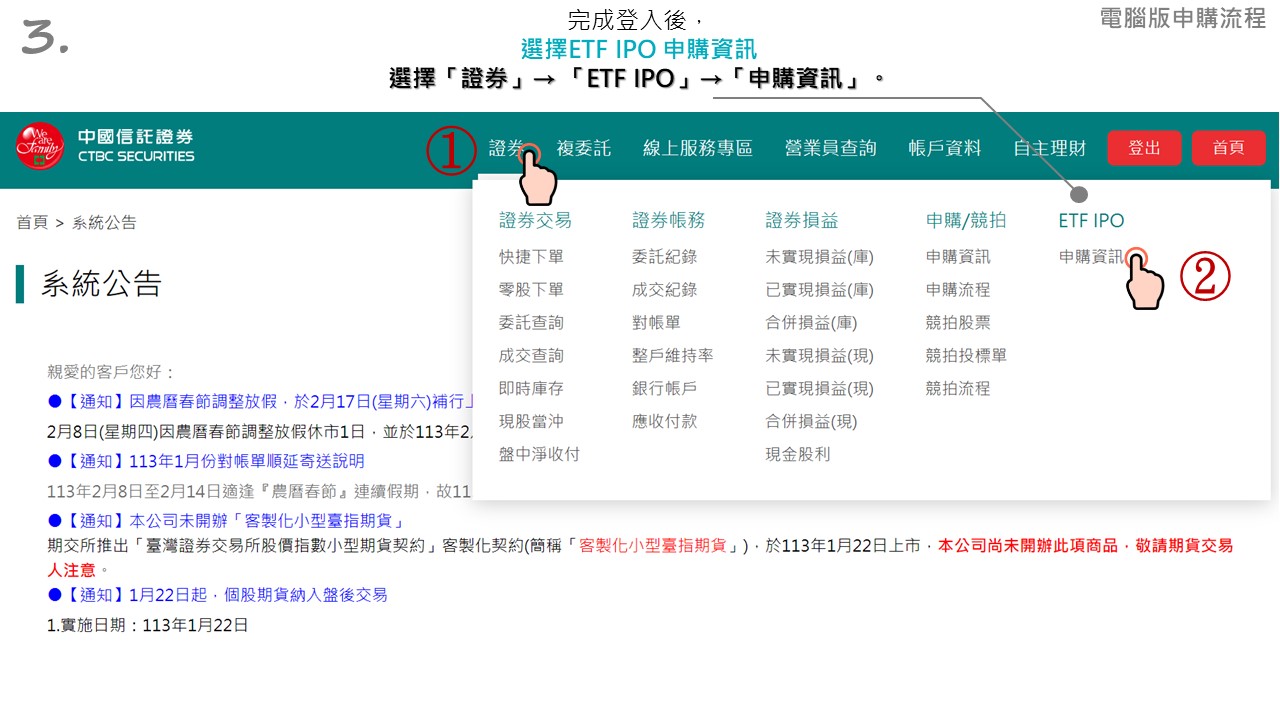The image size is (1280, 720).
Task: Open notice 本公司未開辦客製化小型臺指期貨
Action: point(225,521)
